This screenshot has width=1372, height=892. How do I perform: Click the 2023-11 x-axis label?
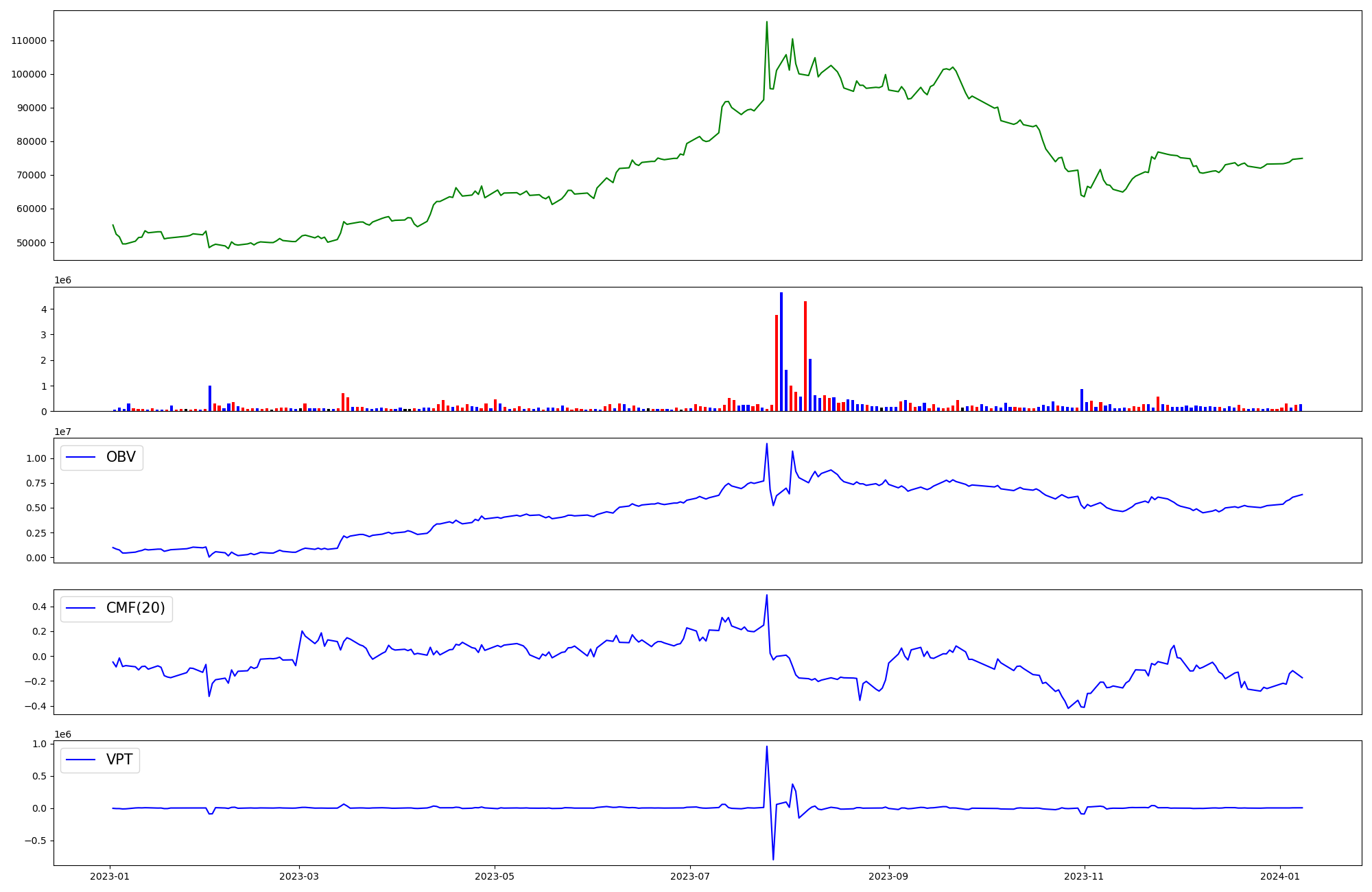click(1084, 876)
